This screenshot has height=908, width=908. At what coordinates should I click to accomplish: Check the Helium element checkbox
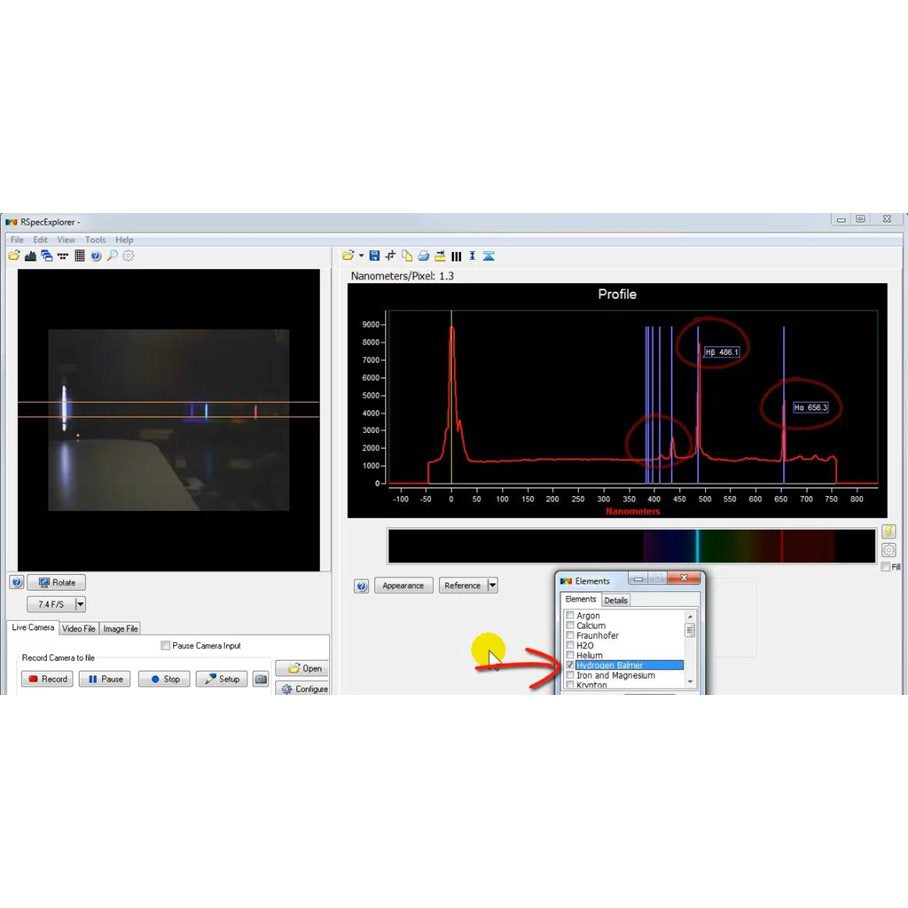point(570,655)
